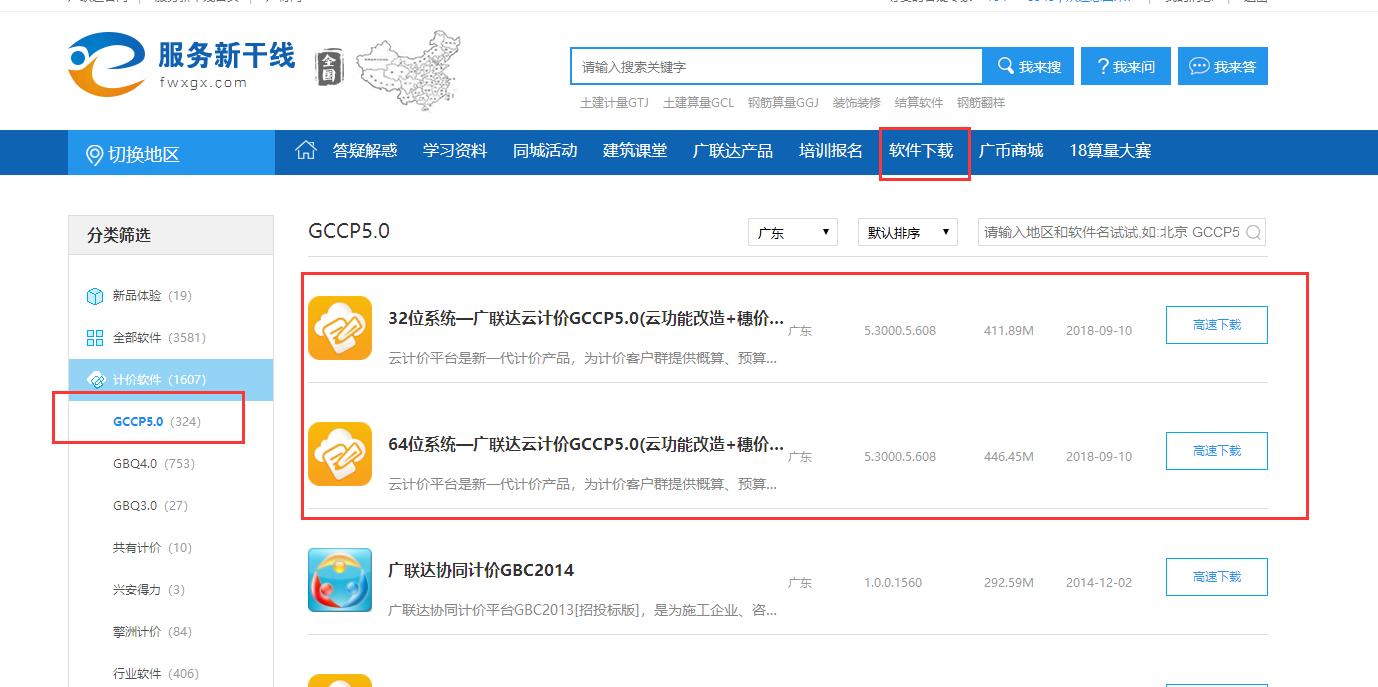Focus the main keyword search field
This screenshot has width=1378, height=687.
click(777, 66)
